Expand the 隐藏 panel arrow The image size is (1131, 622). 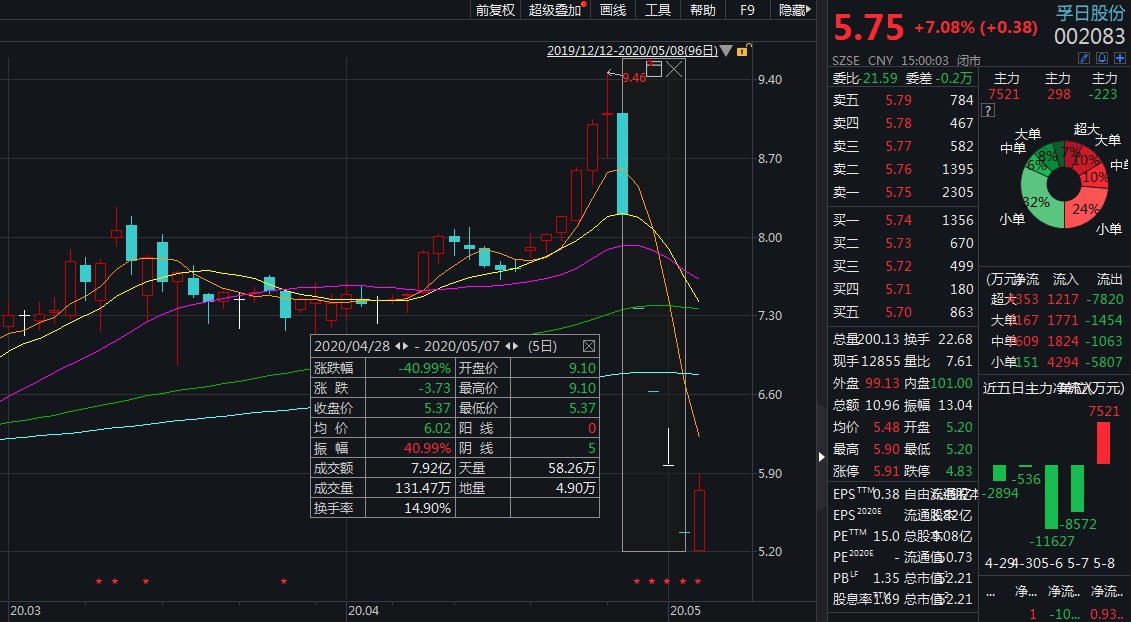809,10
